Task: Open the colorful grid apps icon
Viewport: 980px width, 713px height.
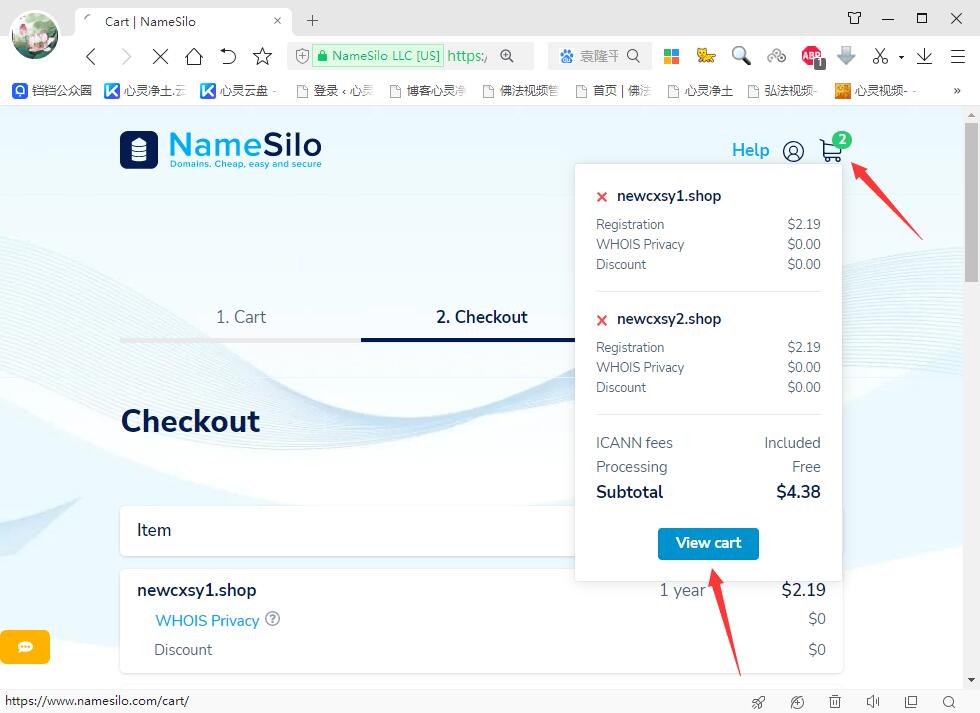Action: [x=671, y=57]
